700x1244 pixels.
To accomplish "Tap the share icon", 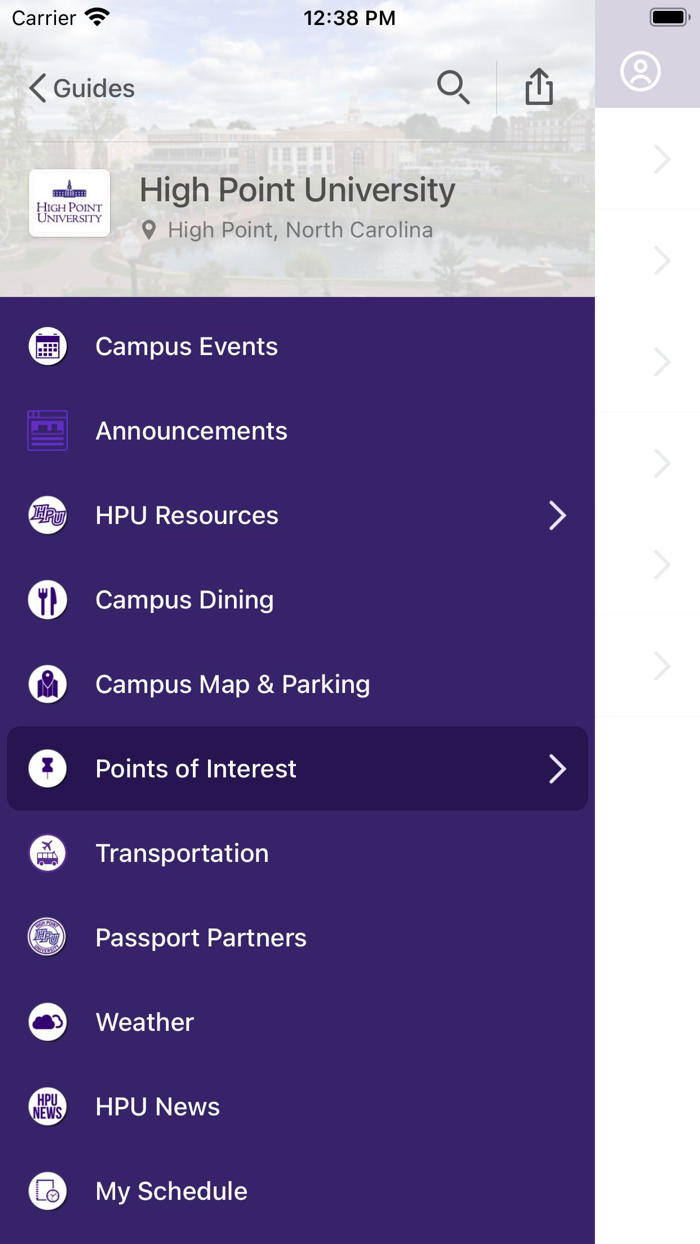I will [x=538, y=87].
